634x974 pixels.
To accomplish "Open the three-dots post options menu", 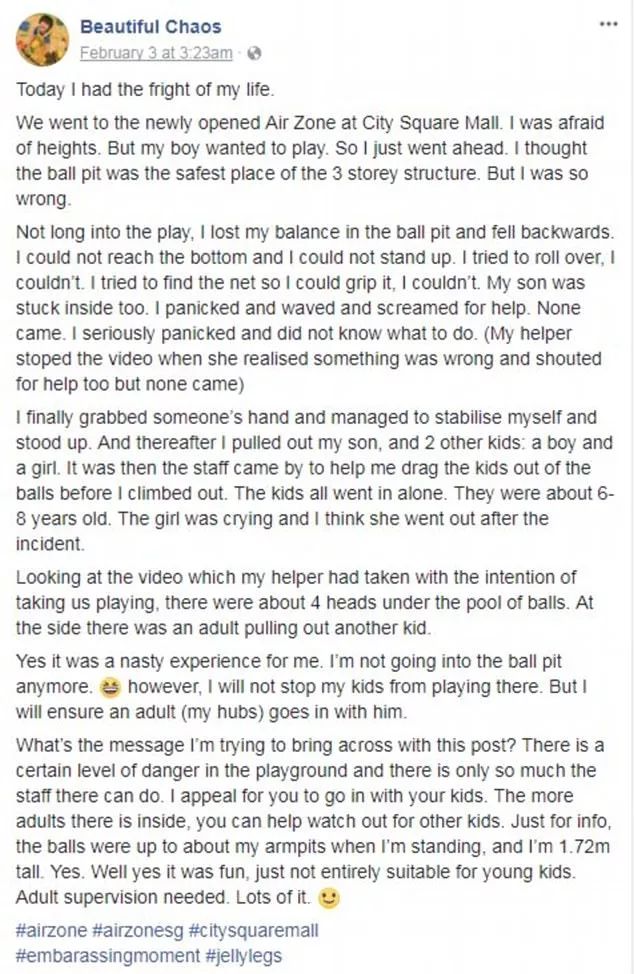I will (x=608, y=25).
